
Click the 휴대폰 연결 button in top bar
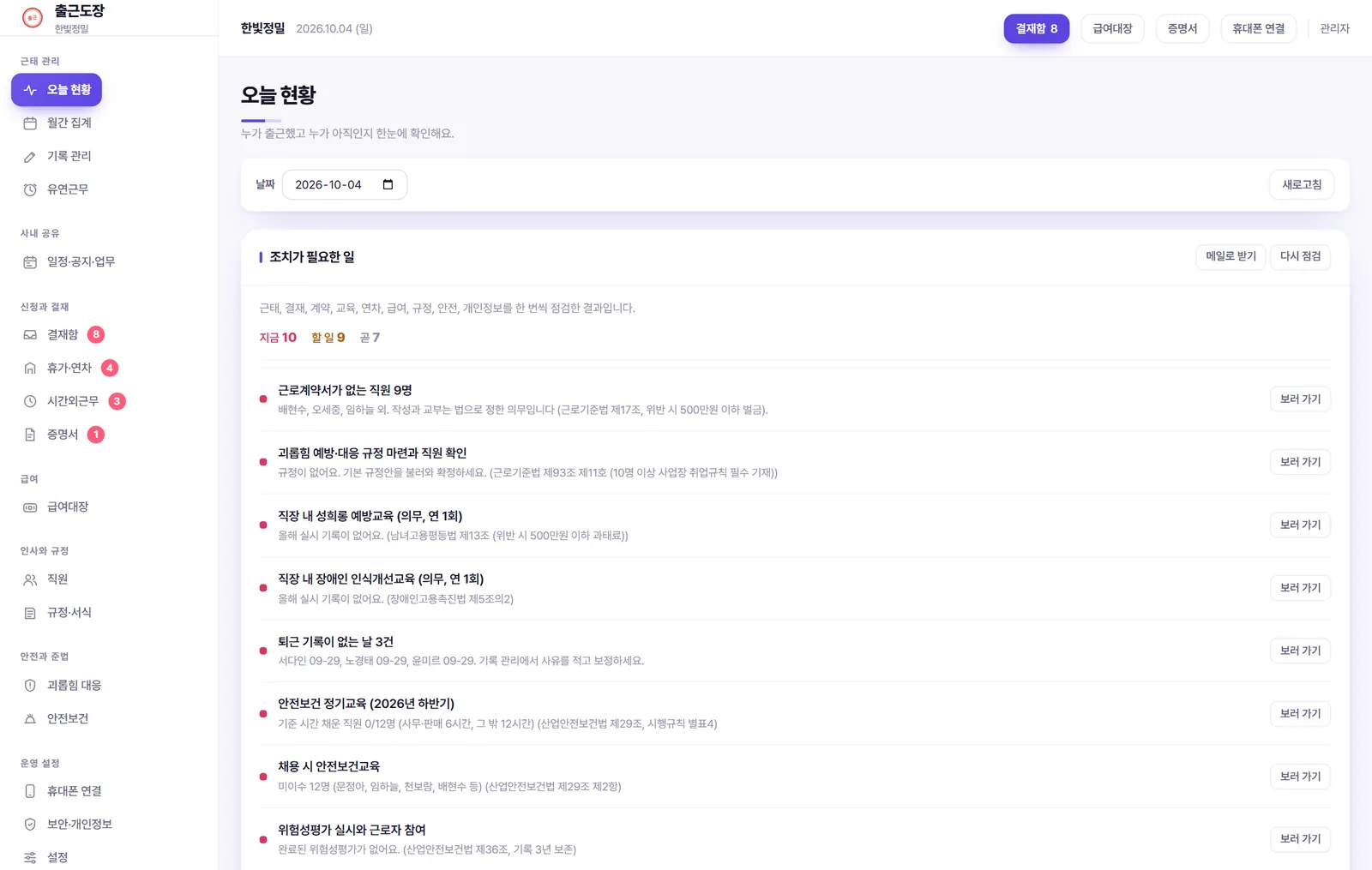1258,28
